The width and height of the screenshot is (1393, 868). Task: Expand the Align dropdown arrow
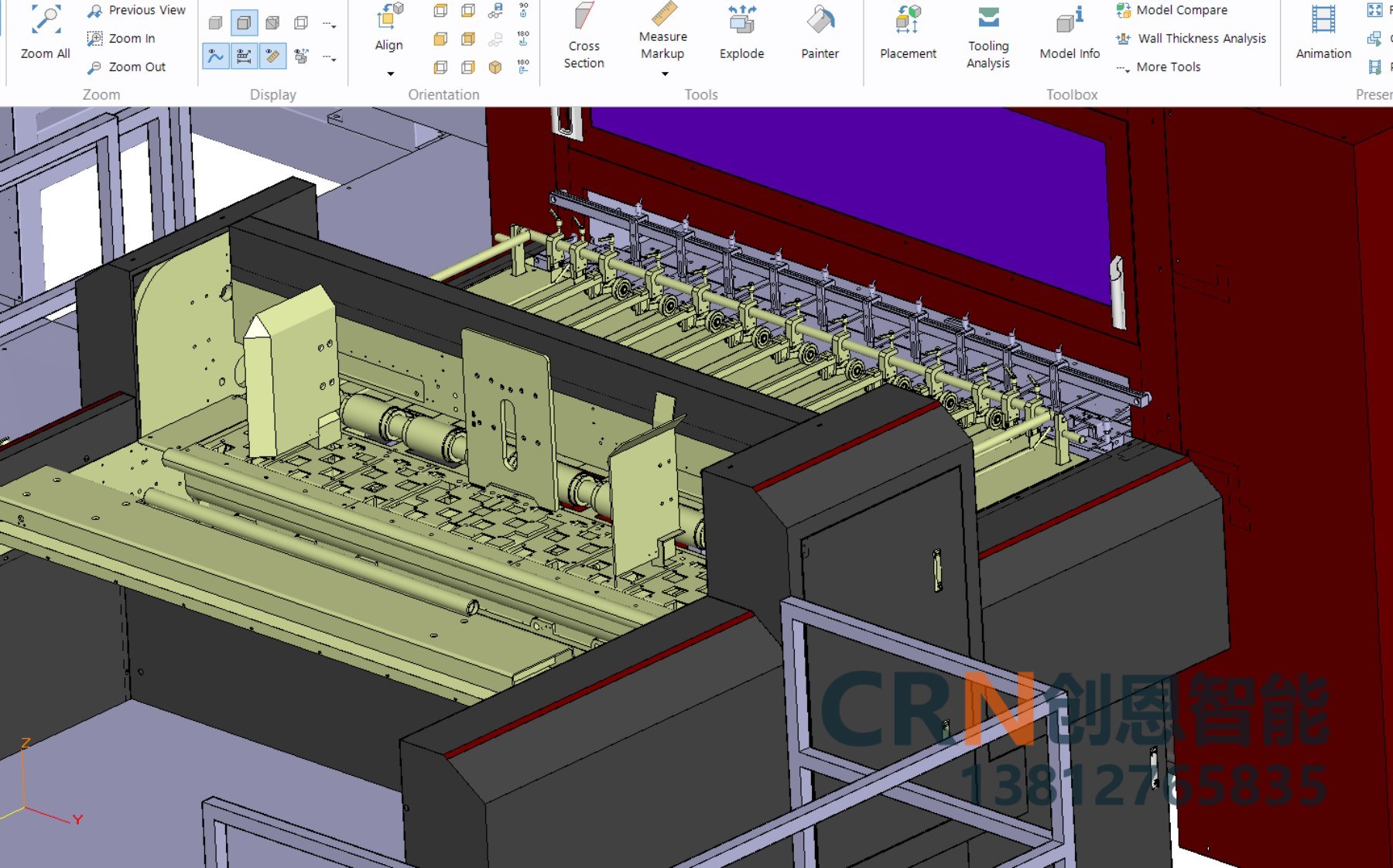click(x=390, y=73)
